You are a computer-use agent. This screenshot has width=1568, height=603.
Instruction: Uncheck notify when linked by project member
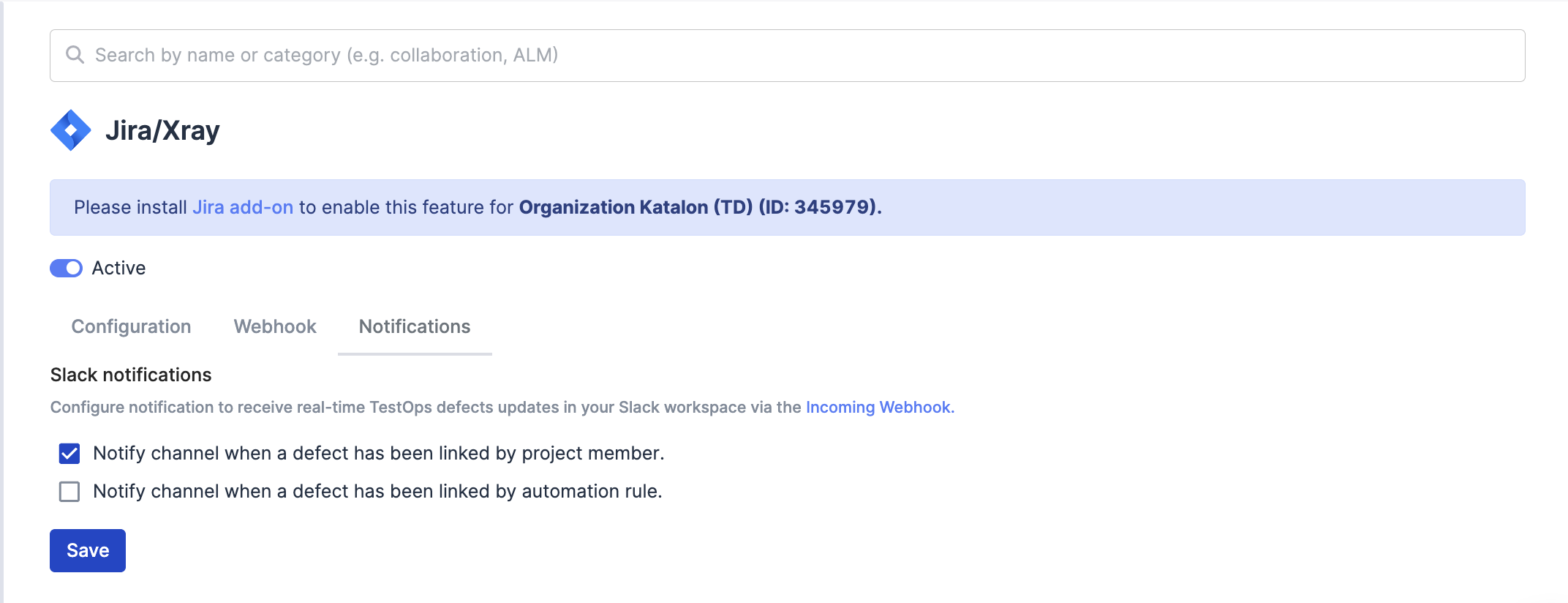coord(69,454)
